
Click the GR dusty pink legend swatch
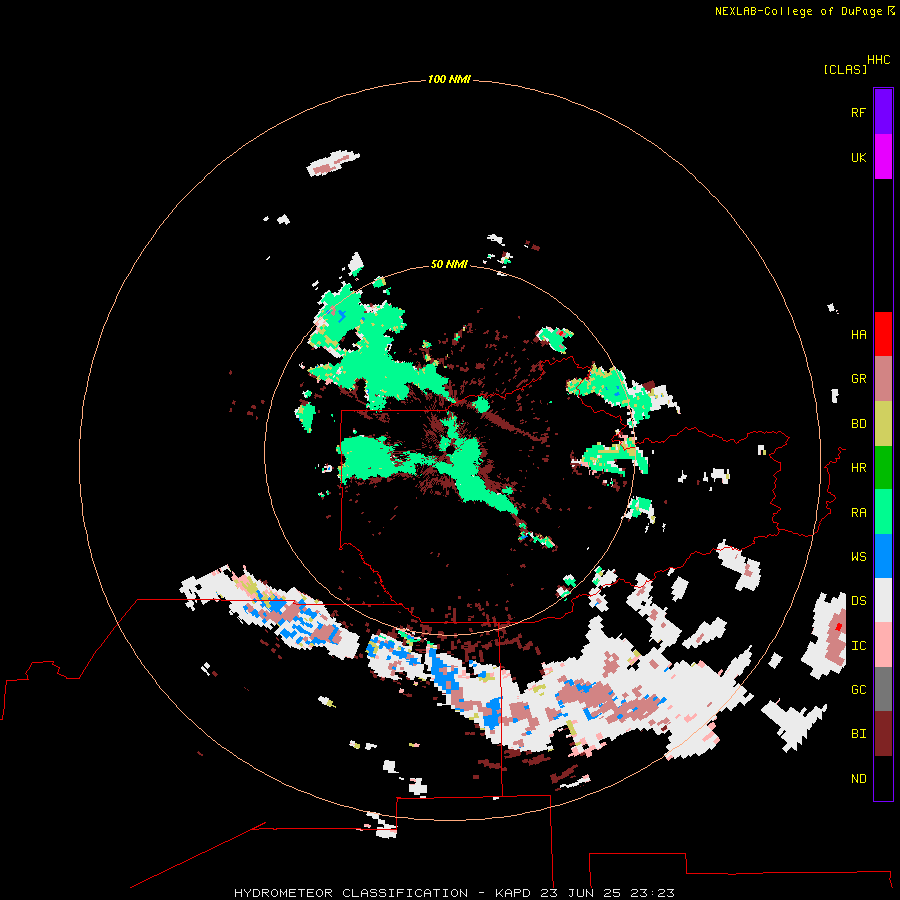[x=883, y=379]
